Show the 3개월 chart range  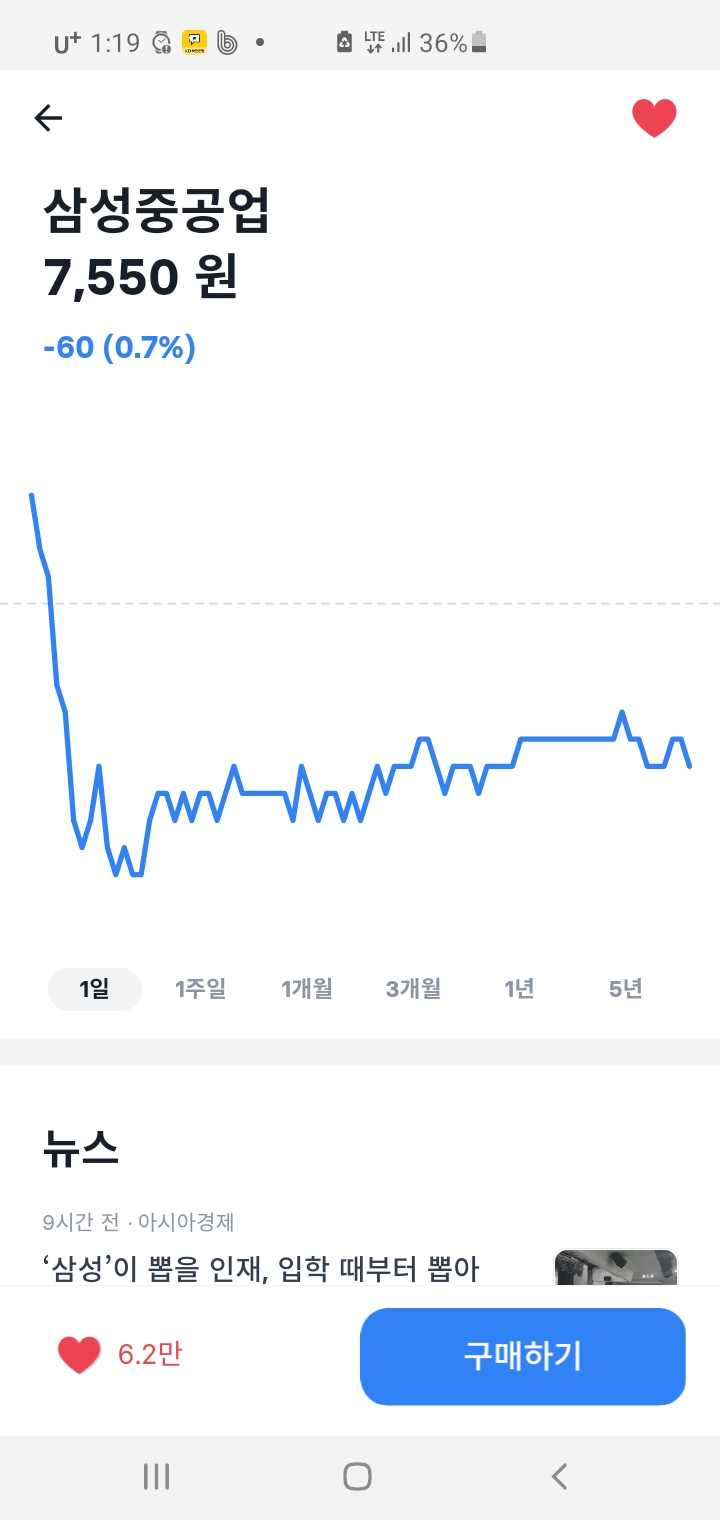tap(413, 989)
